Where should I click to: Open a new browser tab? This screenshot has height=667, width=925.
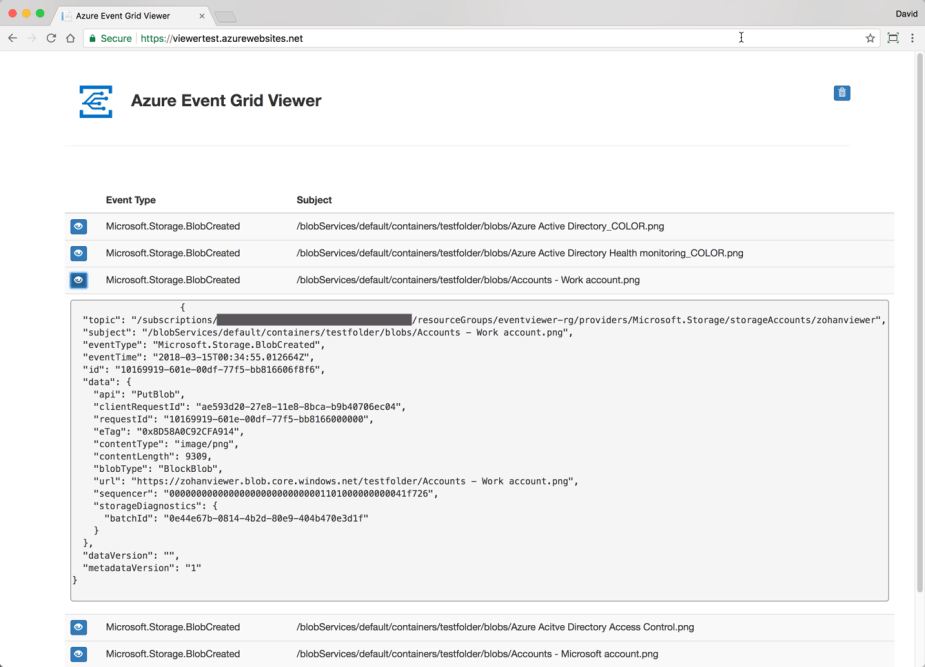coord(224,15)
